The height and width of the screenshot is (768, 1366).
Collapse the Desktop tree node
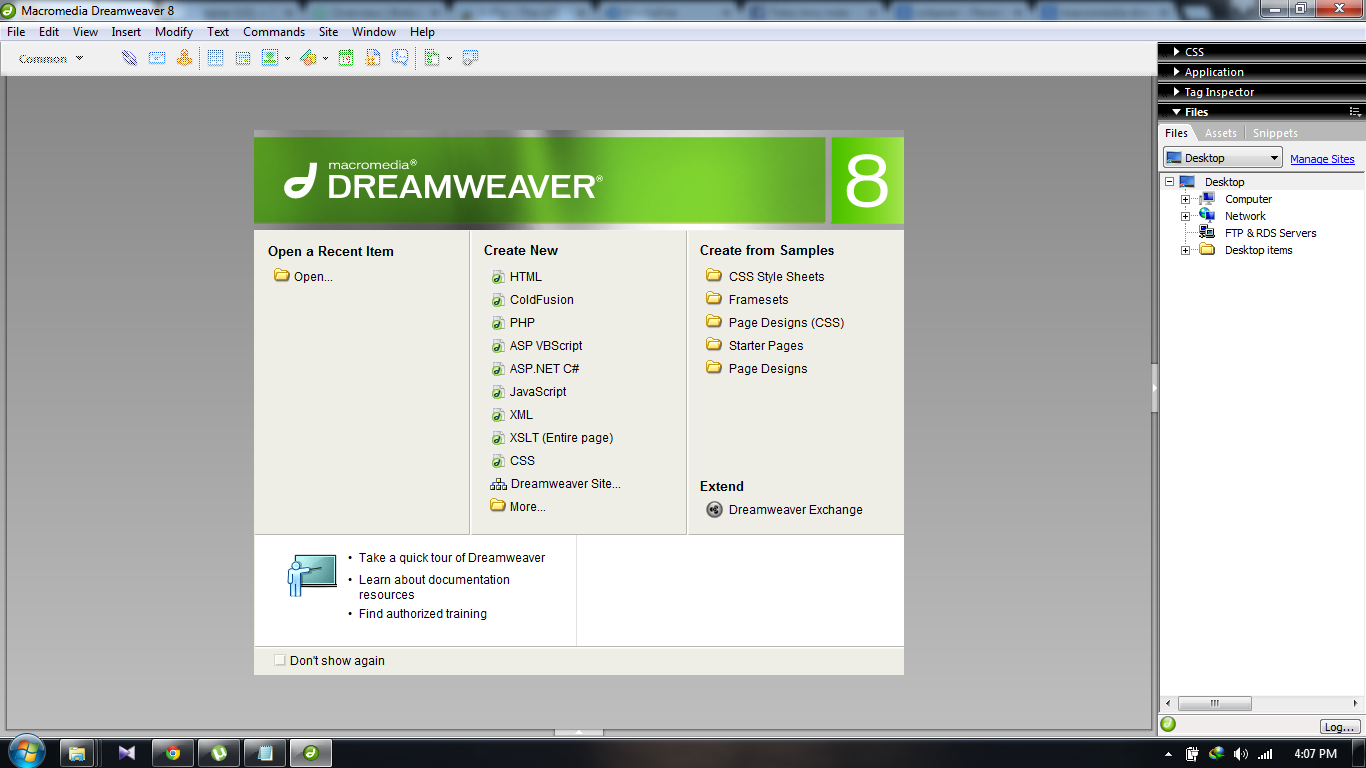pyautogui.click(x=1168, y=182)
